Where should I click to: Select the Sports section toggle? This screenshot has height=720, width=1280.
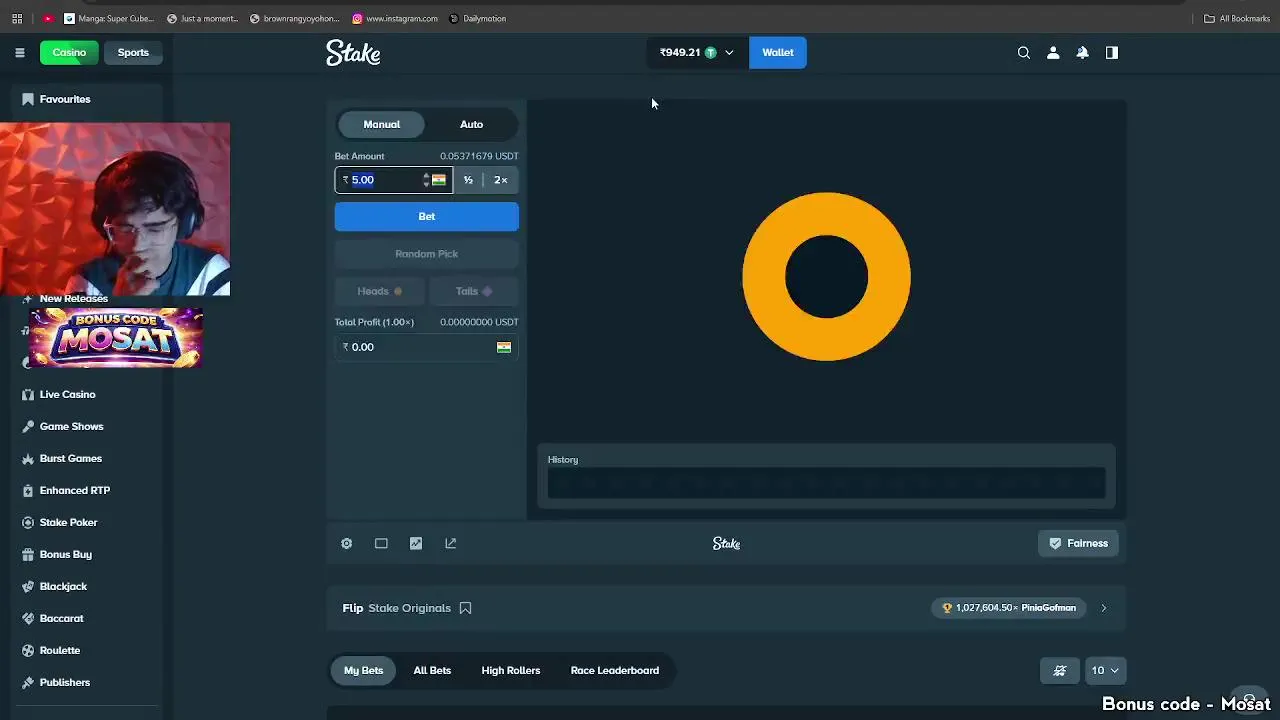(x=133, y=52)
